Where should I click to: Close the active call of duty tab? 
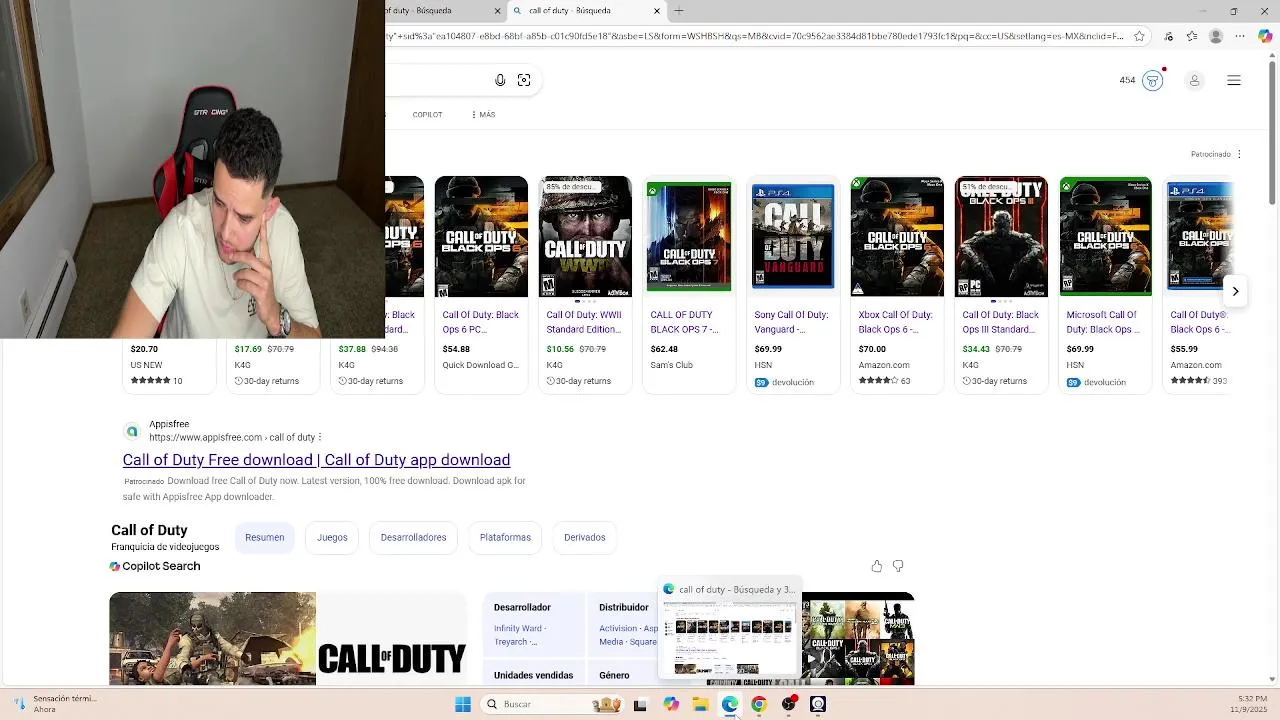[657, 11]
